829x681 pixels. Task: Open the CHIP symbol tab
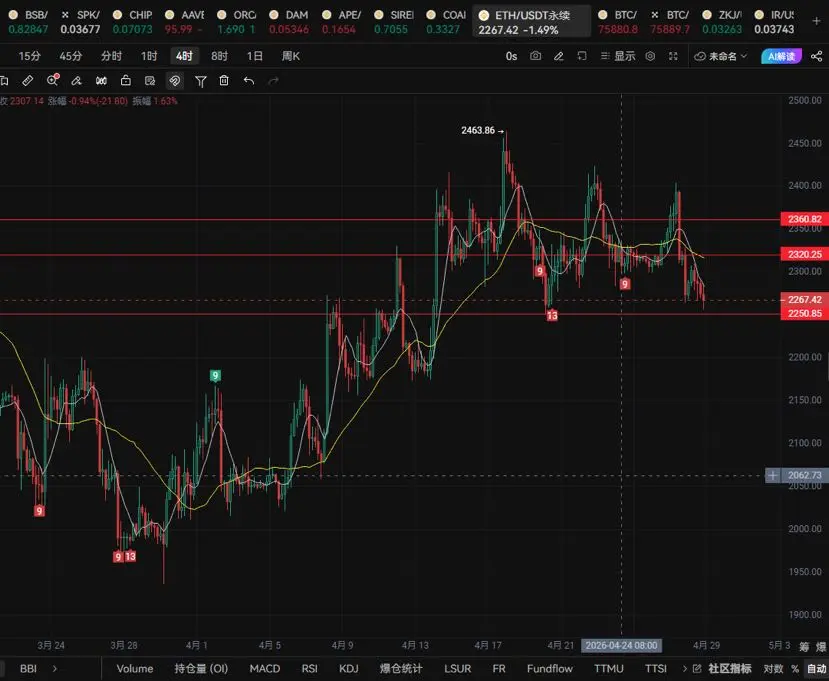(x=132, y=22)
